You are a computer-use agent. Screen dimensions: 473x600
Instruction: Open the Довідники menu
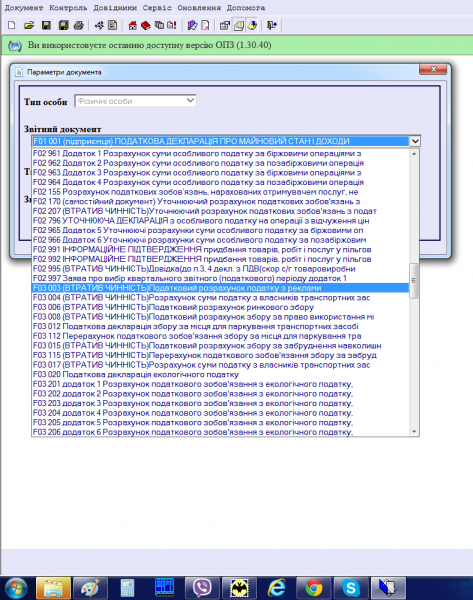pos(115,8)
